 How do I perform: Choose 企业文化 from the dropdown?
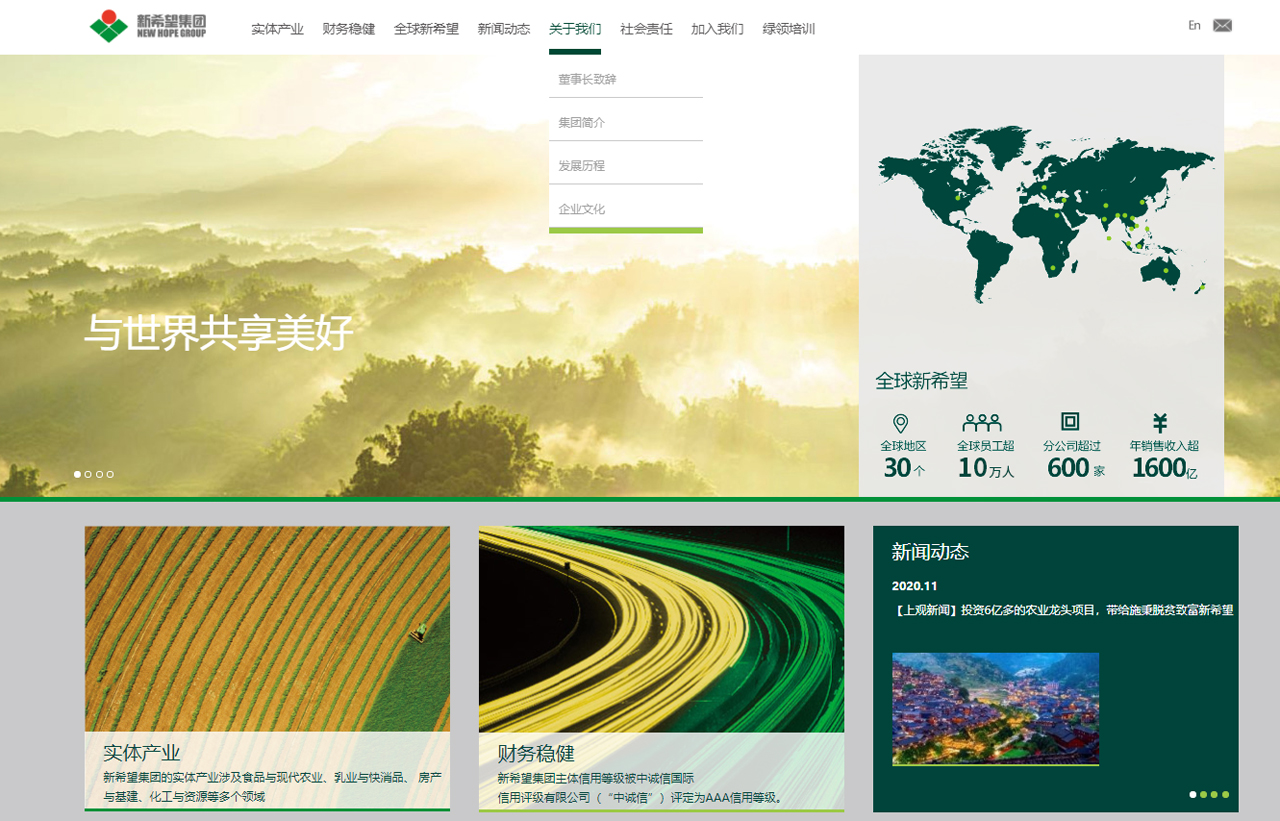coord(582,209)
